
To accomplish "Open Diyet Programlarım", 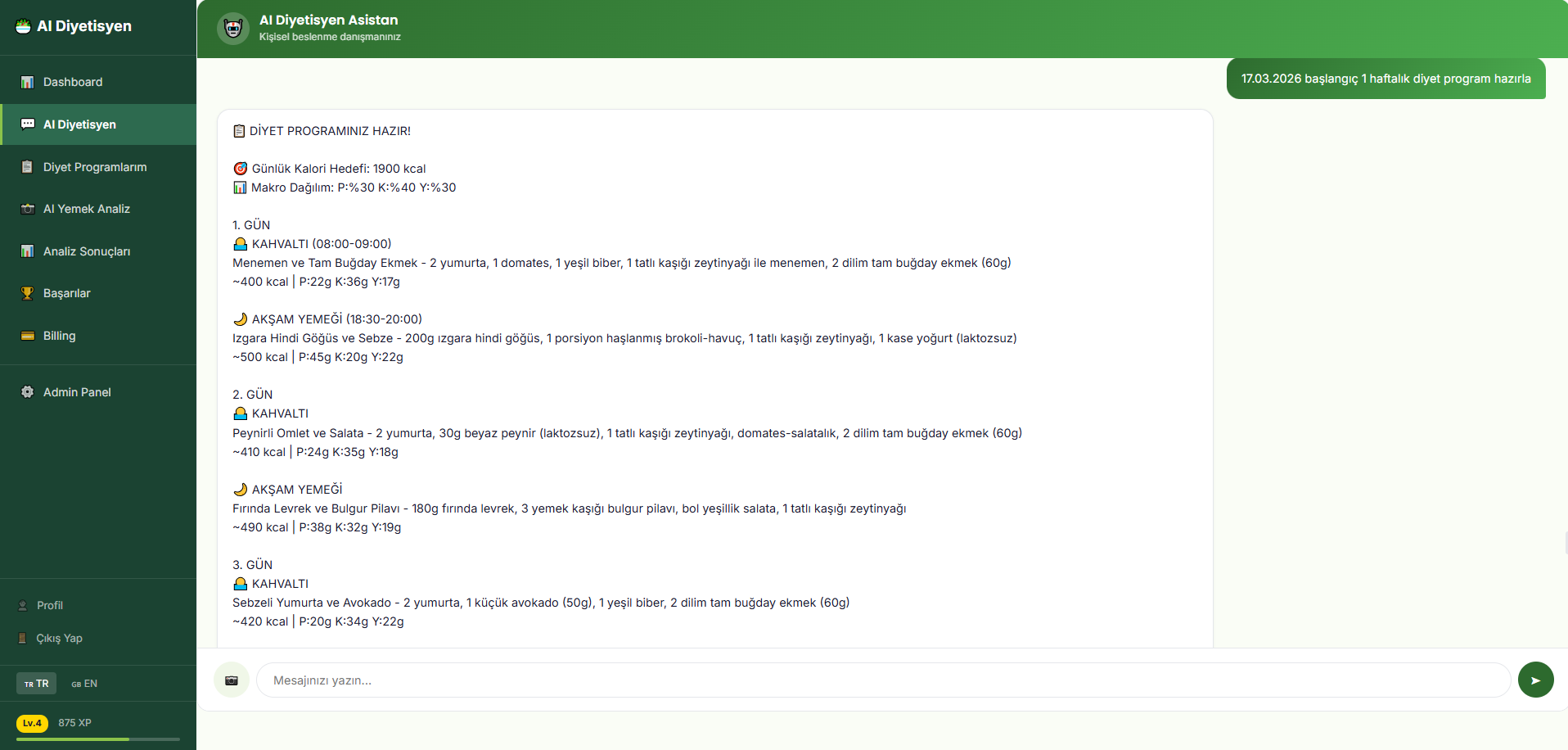I will click(x=98, y=167).
